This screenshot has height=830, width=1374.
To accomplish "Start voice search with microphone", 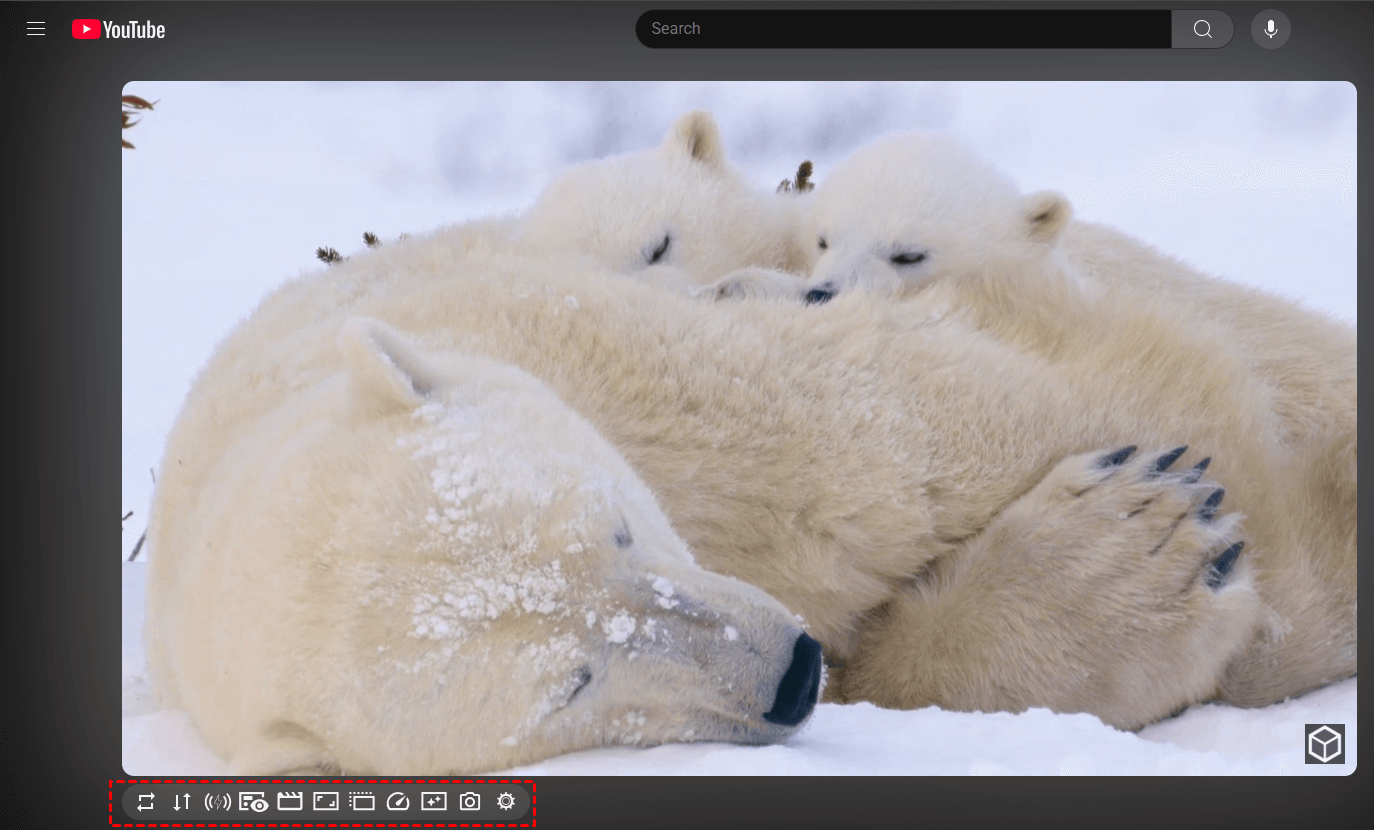I will point(1270,29).
